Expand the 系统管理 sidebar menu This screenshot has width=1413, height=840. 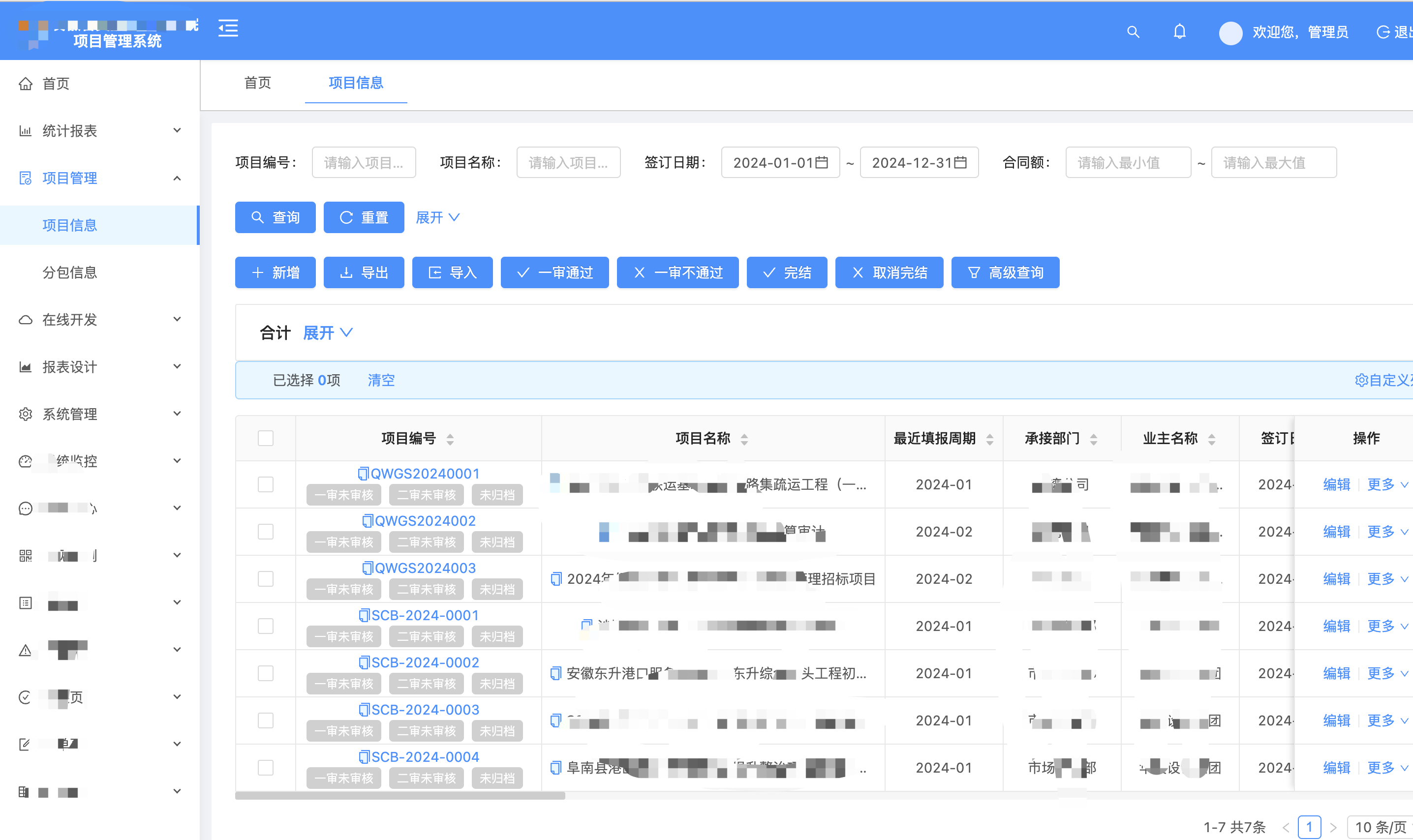pos(177,414)
